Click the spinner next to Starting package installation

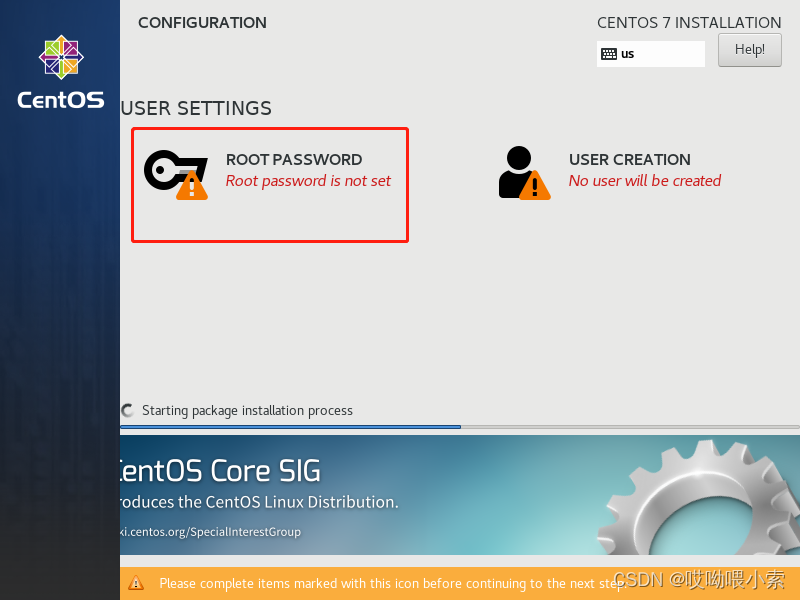(128, 410)
